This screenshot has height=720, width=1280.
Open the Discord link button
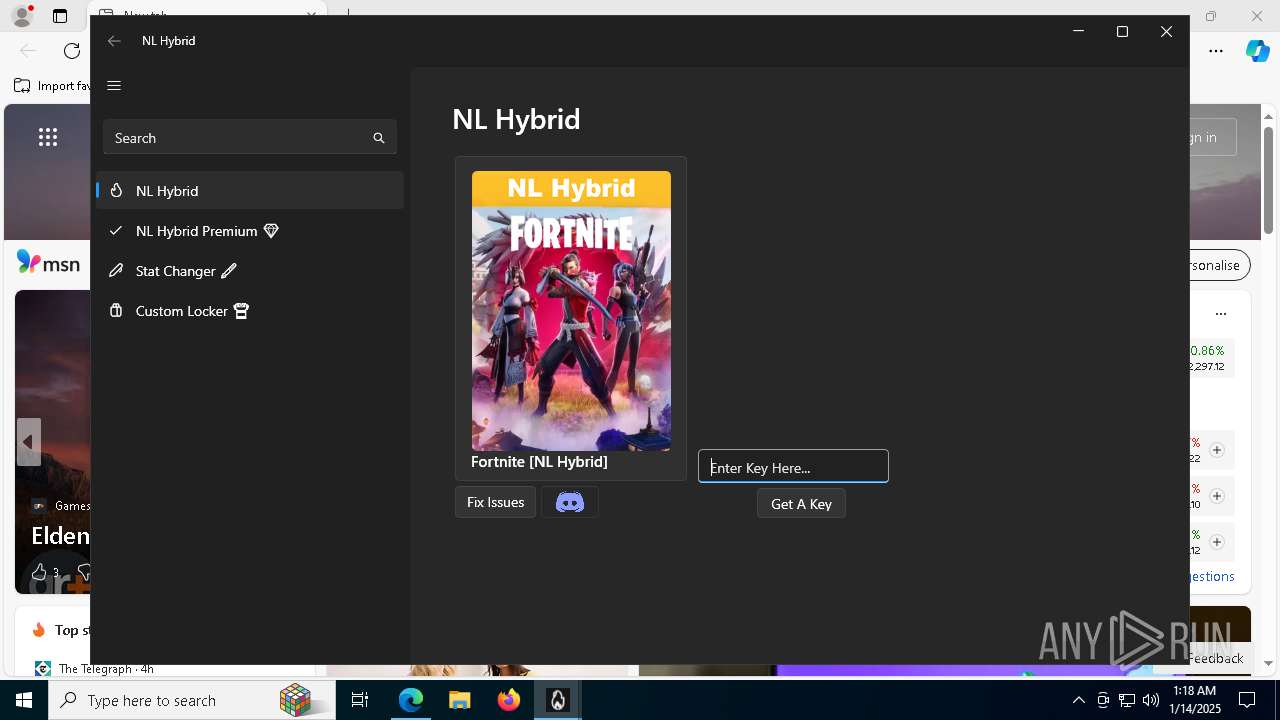pyautogui.click(x=570, y=502)
